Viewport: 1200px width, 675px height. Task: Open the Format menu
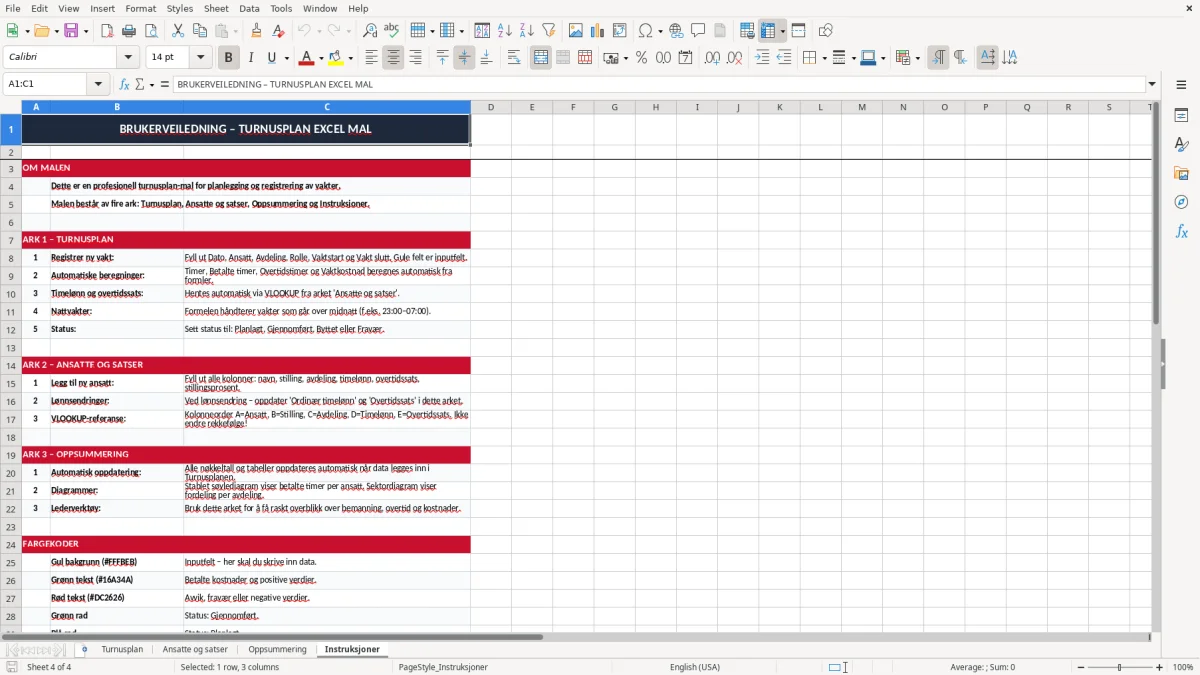[x=140, y=8]
